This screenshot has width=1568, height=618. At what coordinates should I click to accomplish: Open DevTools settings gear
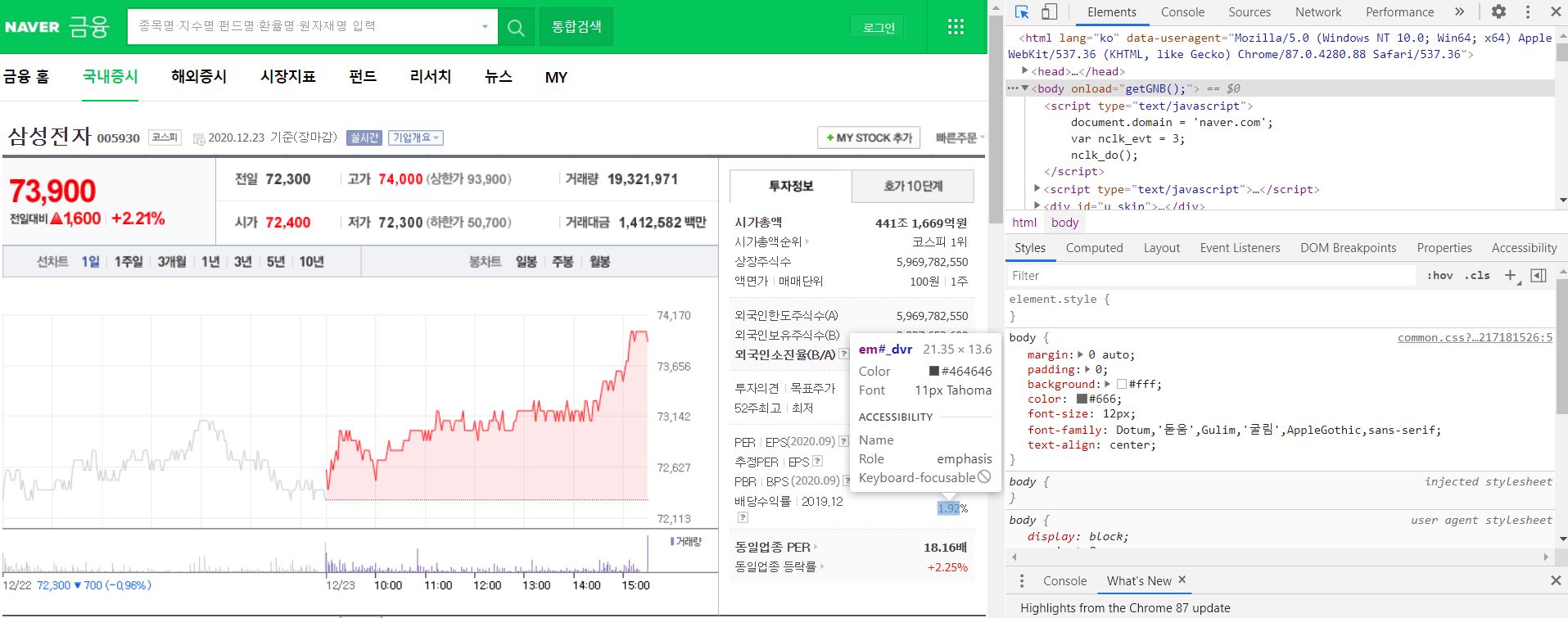1498,11
